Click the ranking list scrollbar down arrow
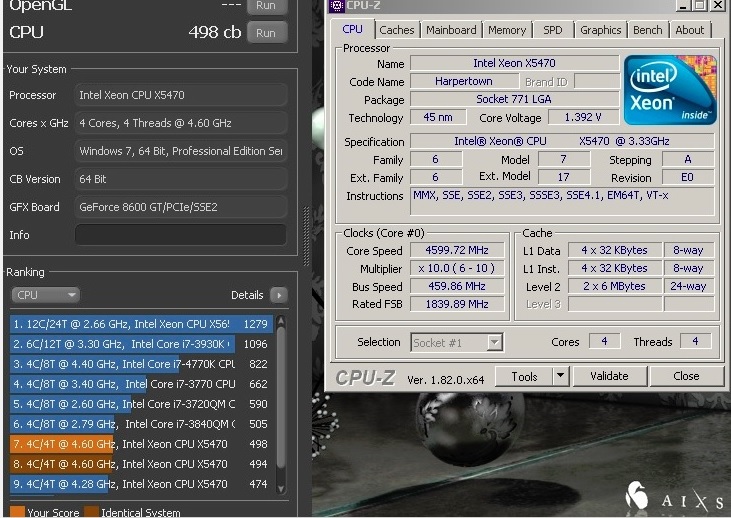The height and width of the screenshot is (518, 731). click(281, 489)
